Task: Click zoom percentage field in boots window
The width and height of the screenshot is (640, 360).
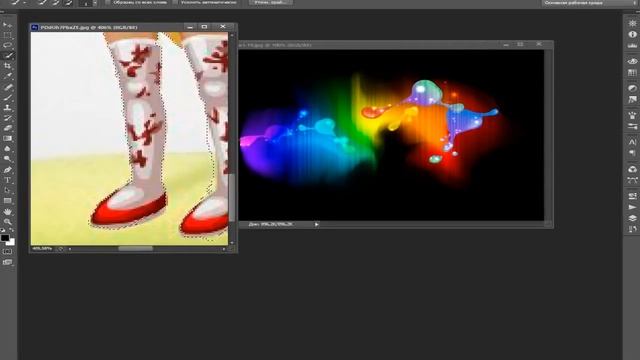Action: pyautogui.click(x=42, y=249)
